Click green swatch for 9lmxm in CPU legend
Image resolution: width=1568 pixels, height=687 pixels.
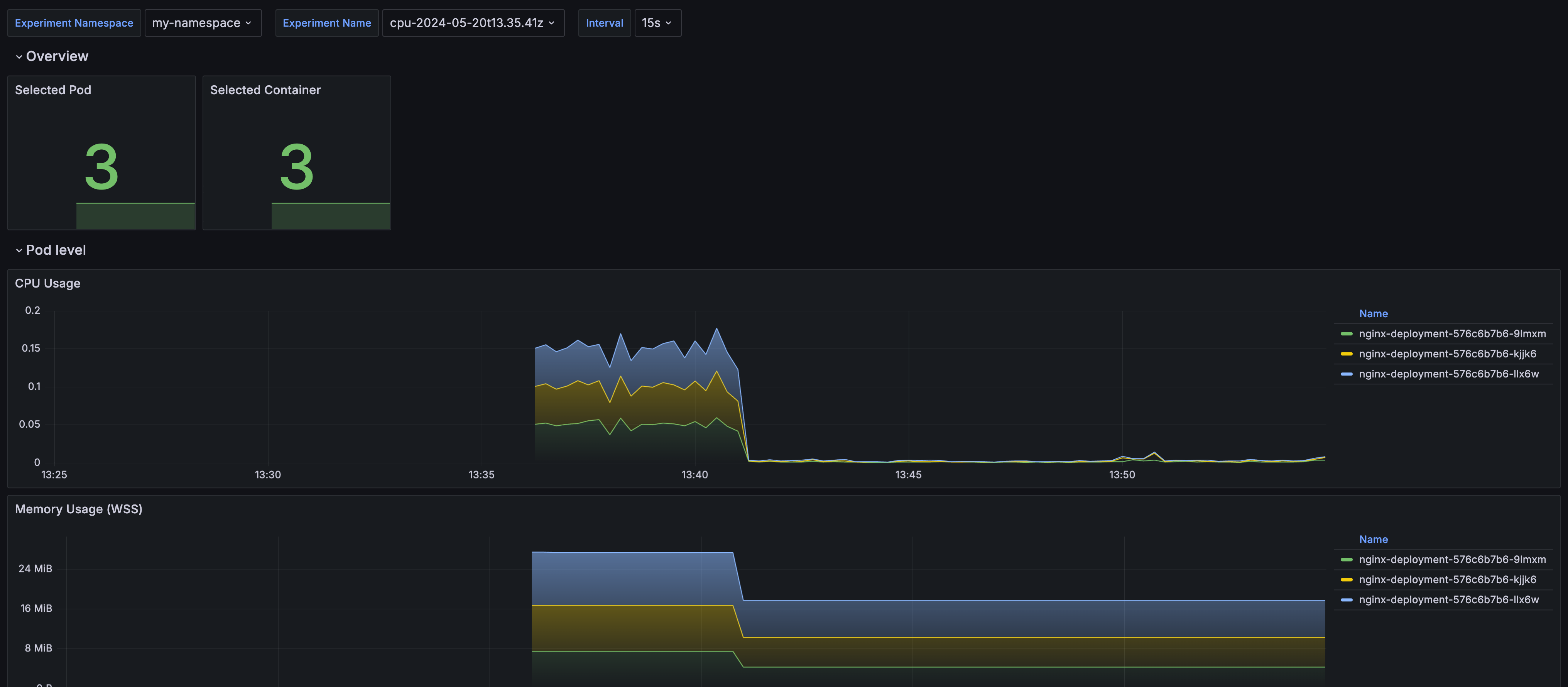click(1347, 334)
